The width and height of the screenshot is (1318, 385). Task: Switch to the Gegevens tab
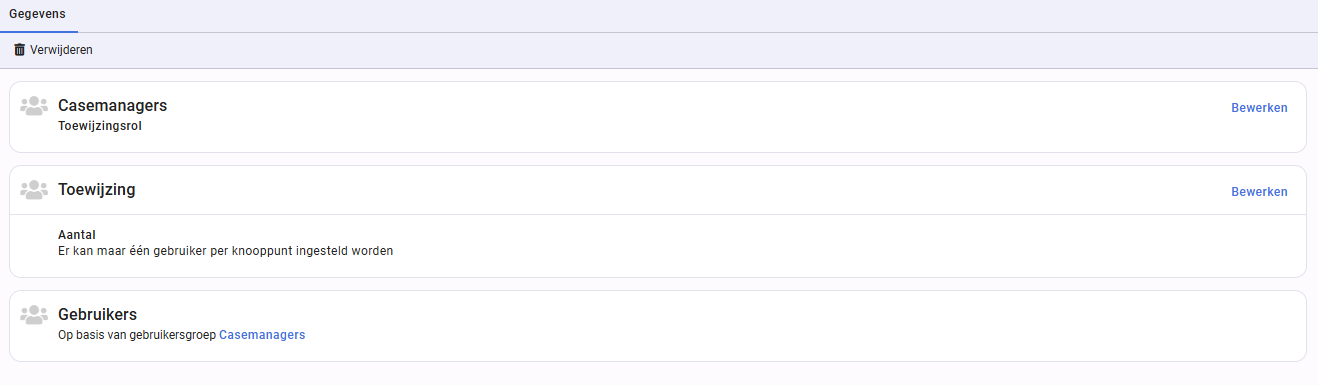click(38, 14)
